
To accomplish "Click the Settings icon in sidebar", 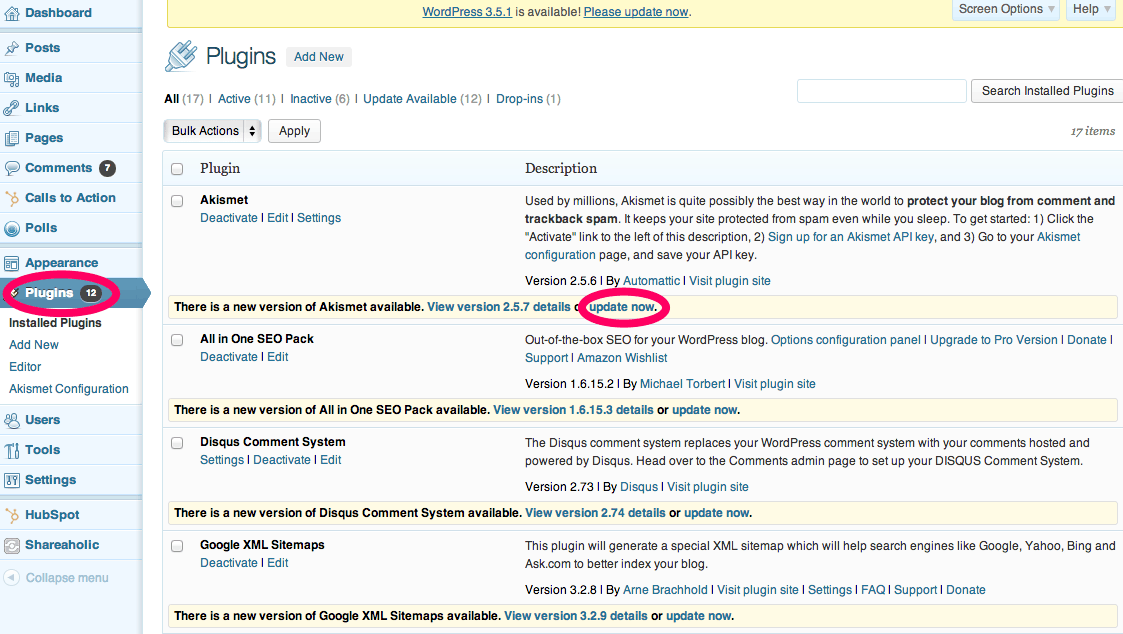I will pyautogui.click(x=11, y=481).
